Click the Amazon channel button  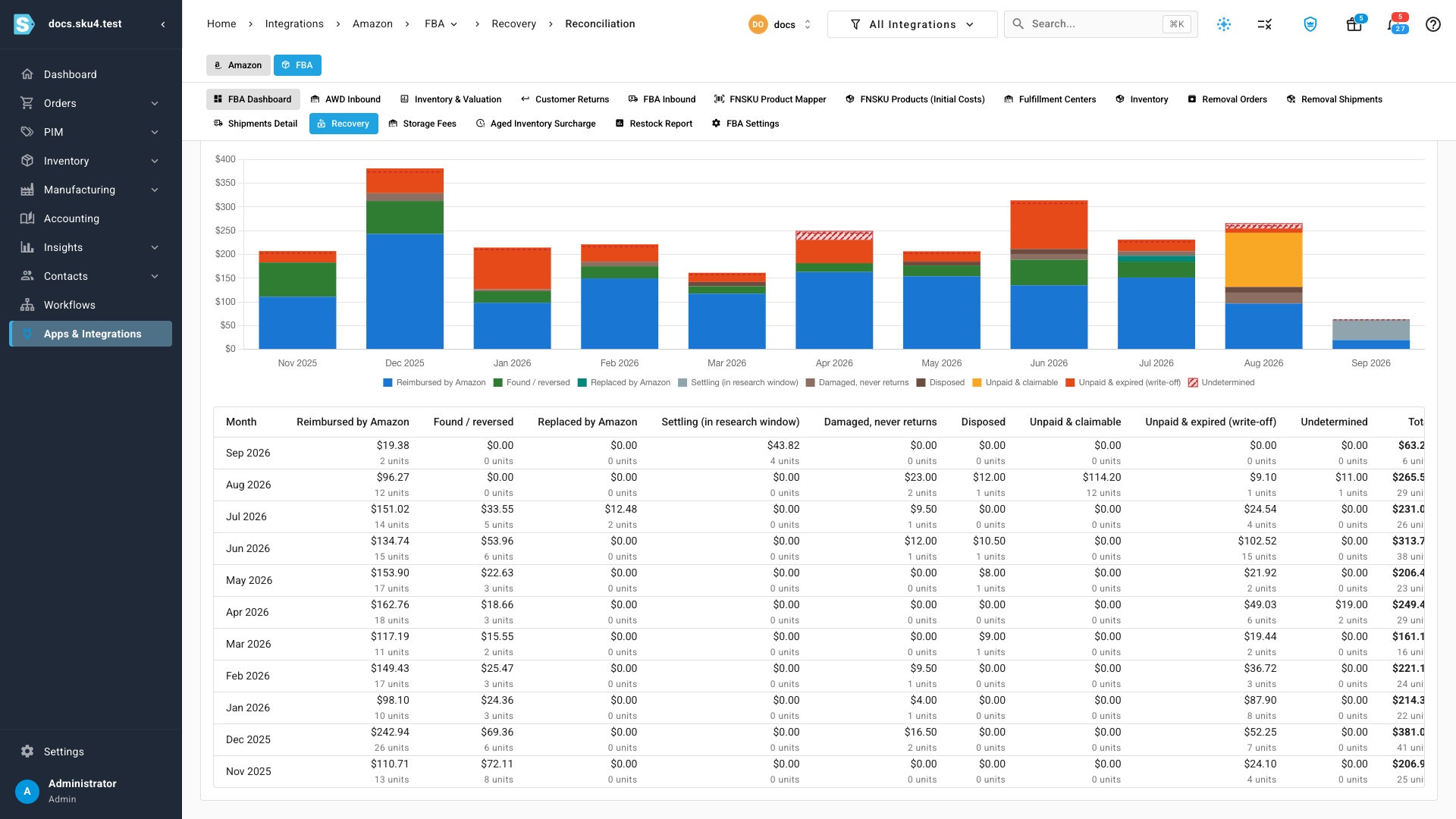click(x=238, y=65)
